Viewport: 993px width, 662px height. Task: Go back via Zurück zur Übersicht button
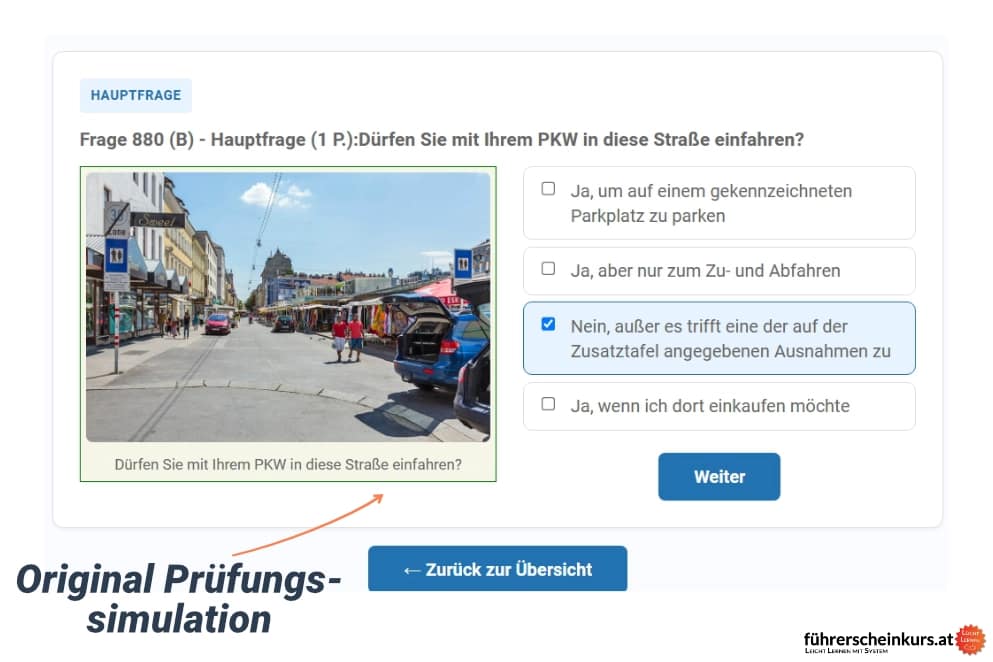tap(497, 568)
